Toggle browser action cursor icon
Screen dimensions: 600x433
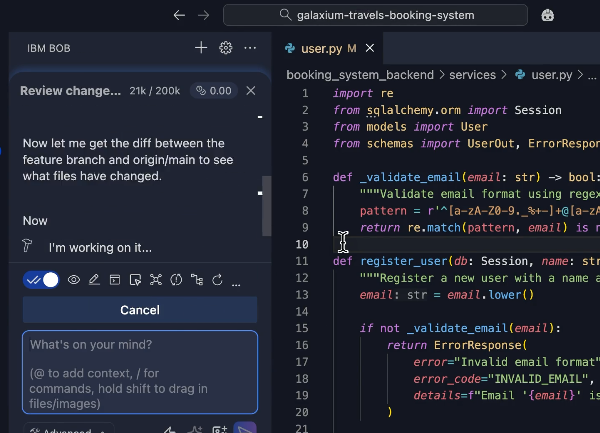coord(135,280)
